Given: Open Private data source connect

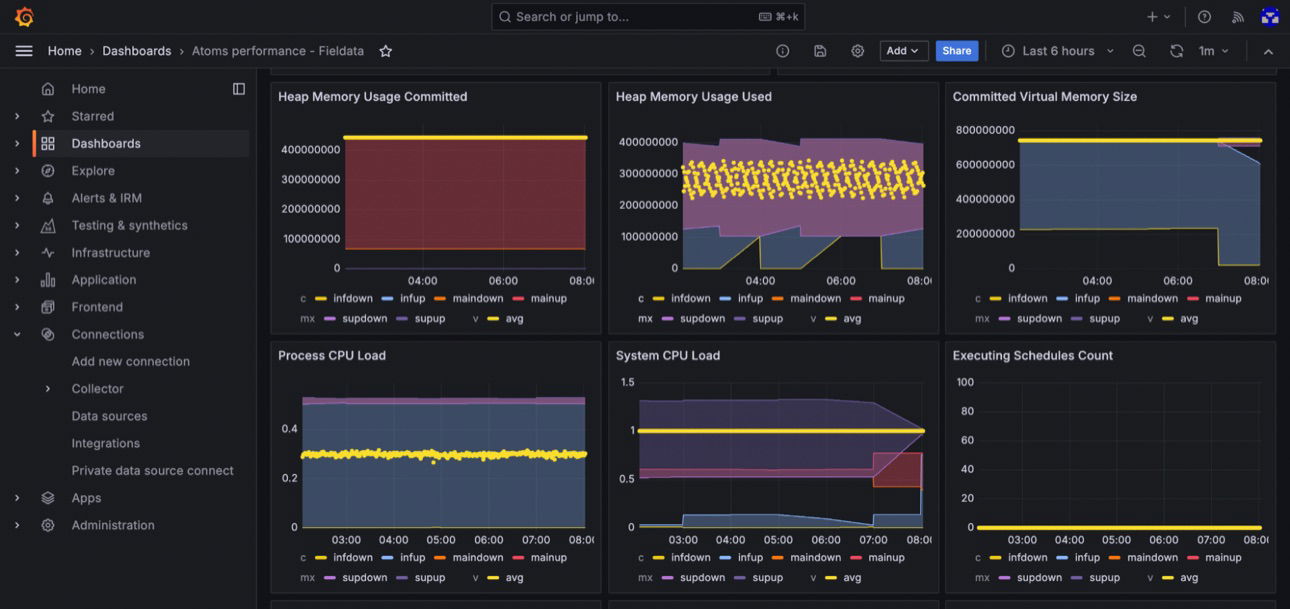Looking at the screenshot, I should coord(152,471).
